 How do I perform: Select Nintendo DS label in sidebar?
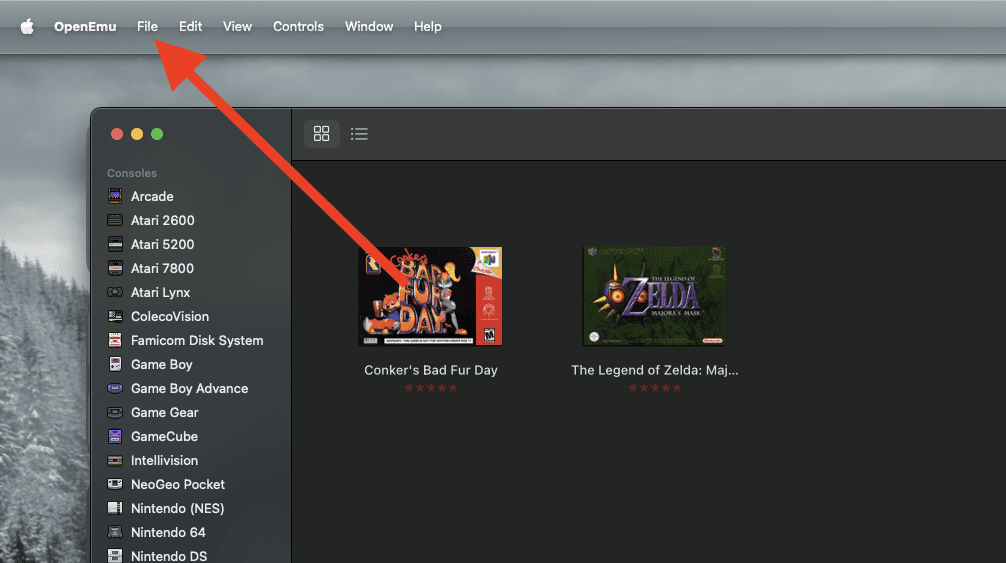(169, 556)
